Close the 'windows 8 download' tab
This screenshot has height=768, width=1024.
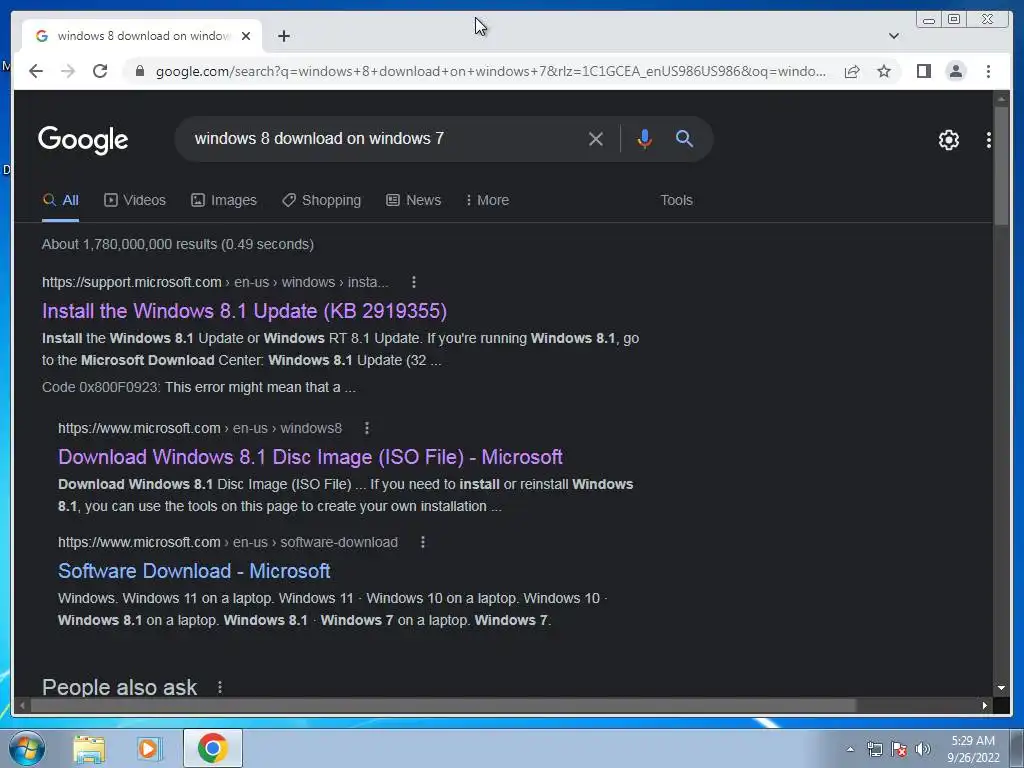[246, 36]
